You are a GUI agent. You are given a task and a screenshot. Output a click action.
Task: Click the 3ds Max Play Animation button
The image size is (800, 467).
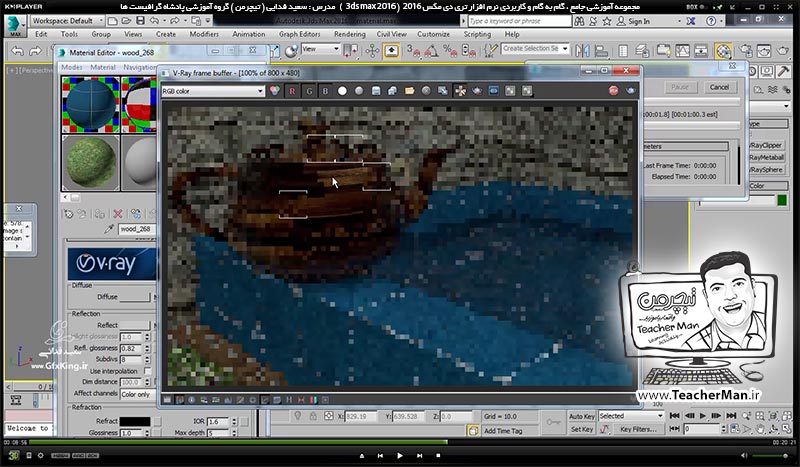[x=703, y=416]
